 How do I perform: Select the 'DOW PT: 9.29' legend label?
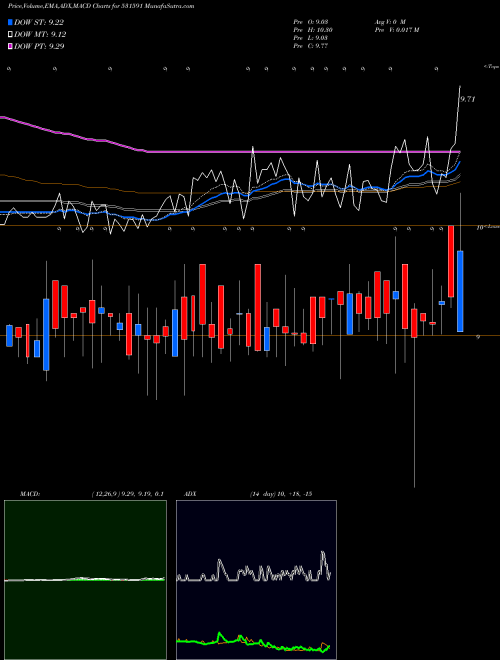point(39,46)
